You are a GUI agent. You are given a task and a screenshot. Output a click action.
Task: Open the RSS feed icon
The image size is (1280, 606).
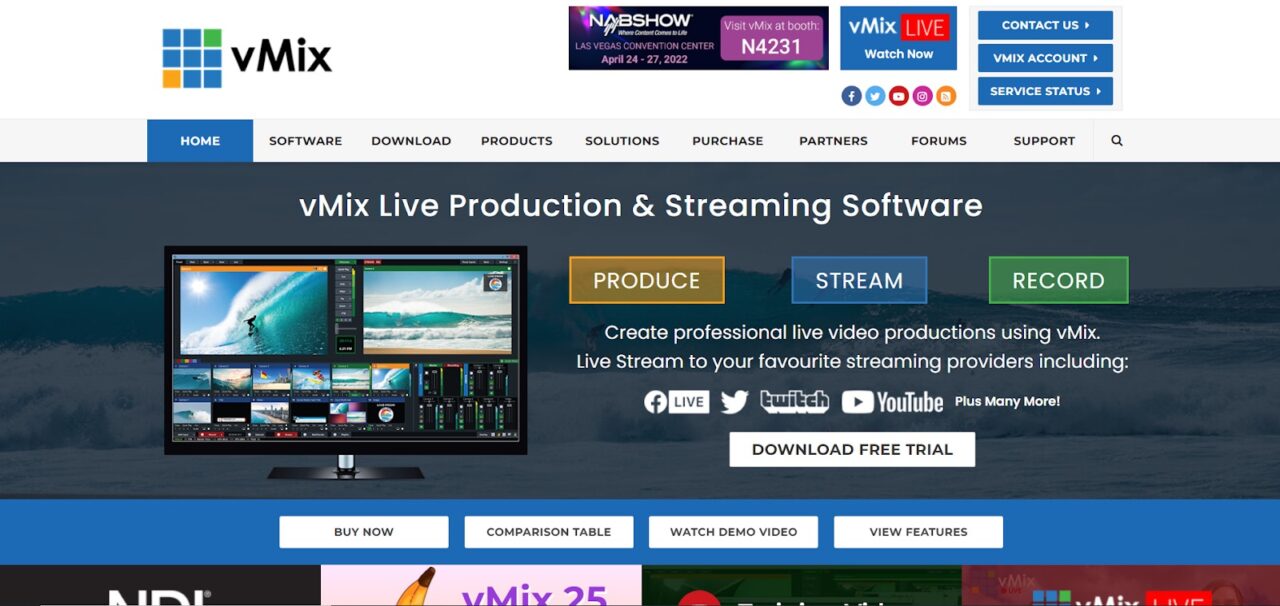point(946,96)
